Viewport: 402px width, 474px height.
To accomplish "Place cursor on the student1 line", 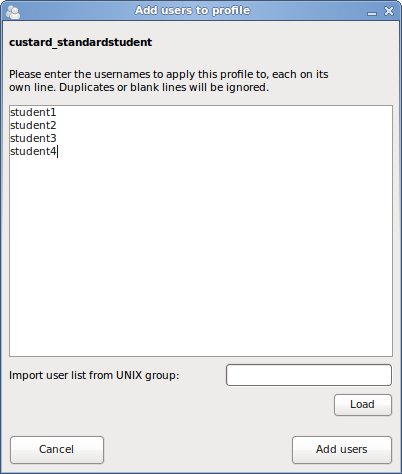I will click(x=33, y=112).
